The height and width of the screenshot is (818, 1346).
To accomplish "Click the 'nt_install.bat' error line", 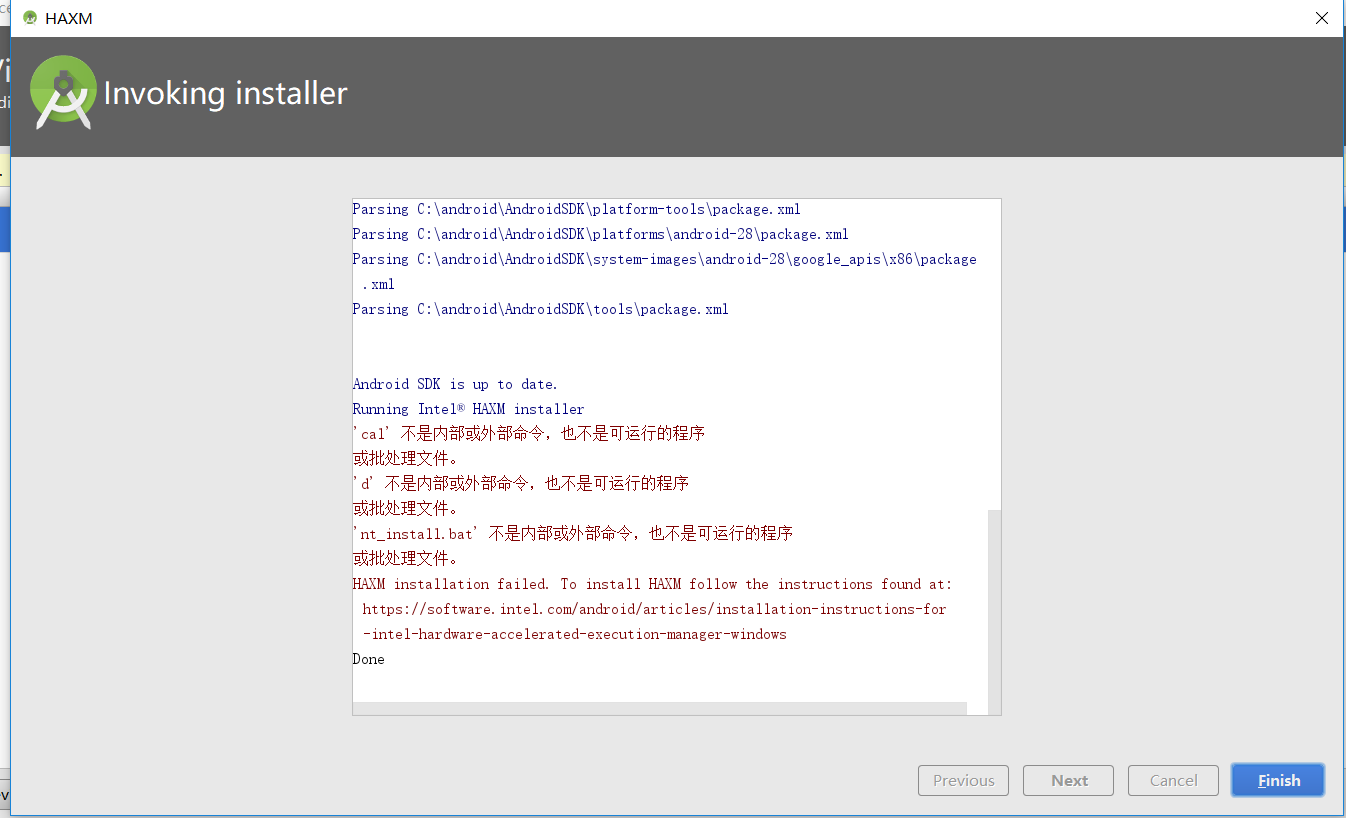I will click(573, 534).
